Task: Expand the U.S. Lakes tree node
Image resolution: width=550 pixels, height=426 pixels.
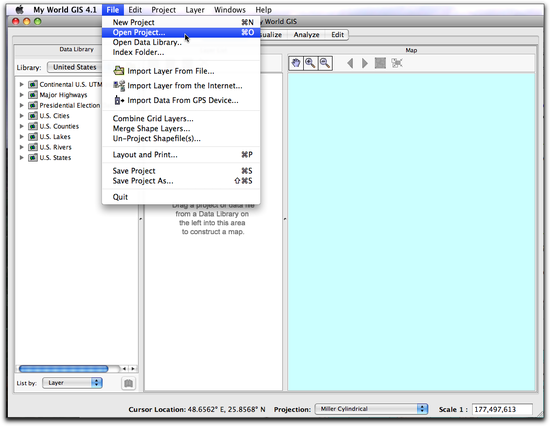Action: pyautogui.click(x=21, y=137)
